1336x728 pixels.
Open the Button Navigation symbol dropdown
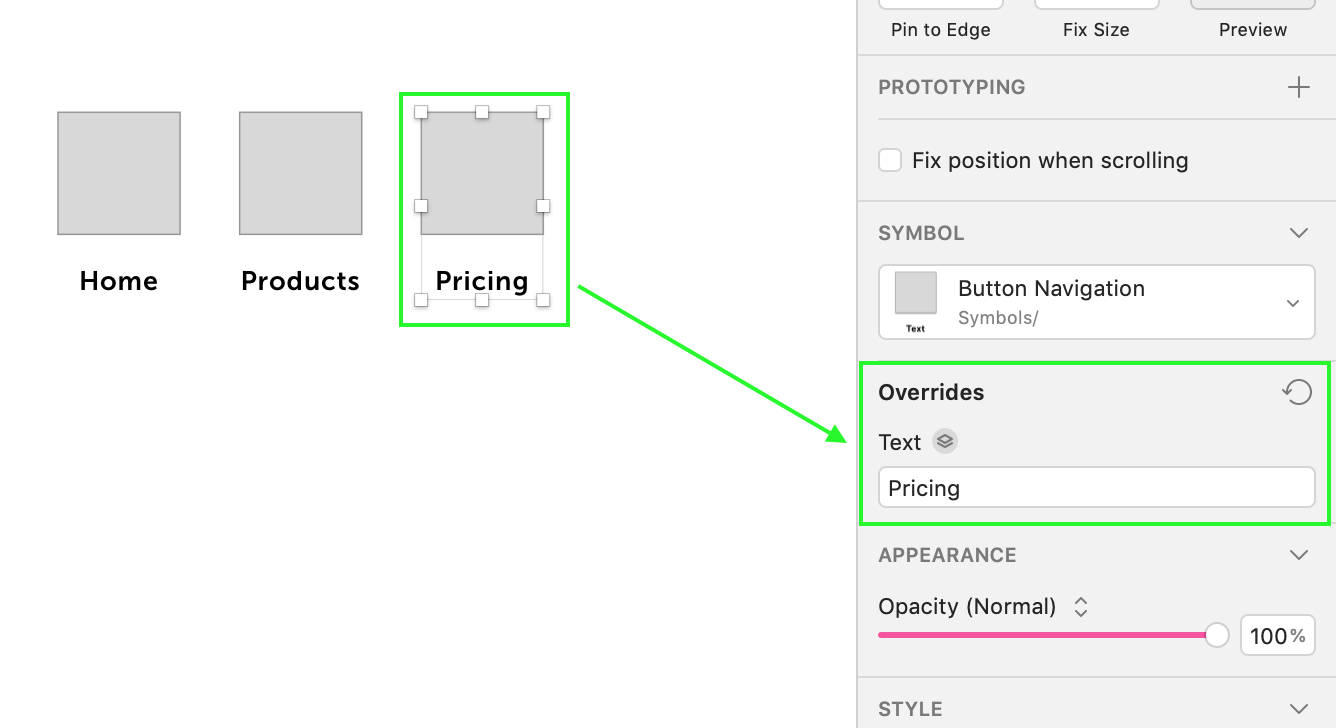pos(1294,301)
